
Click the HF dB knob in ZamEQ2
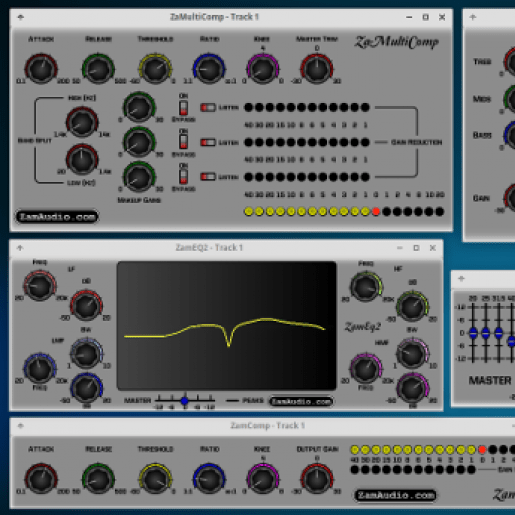[x=413, y=307]
